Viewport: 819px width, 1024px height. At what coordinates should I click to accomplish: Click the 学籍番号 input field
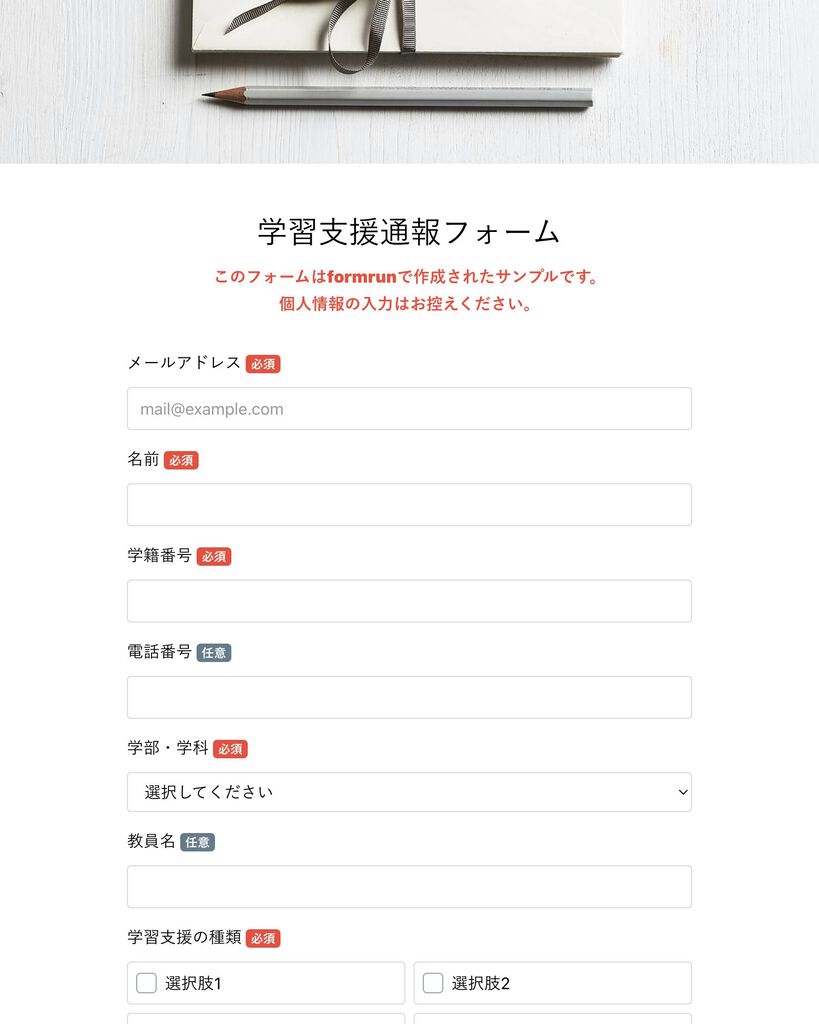click(x=409, y=601)
